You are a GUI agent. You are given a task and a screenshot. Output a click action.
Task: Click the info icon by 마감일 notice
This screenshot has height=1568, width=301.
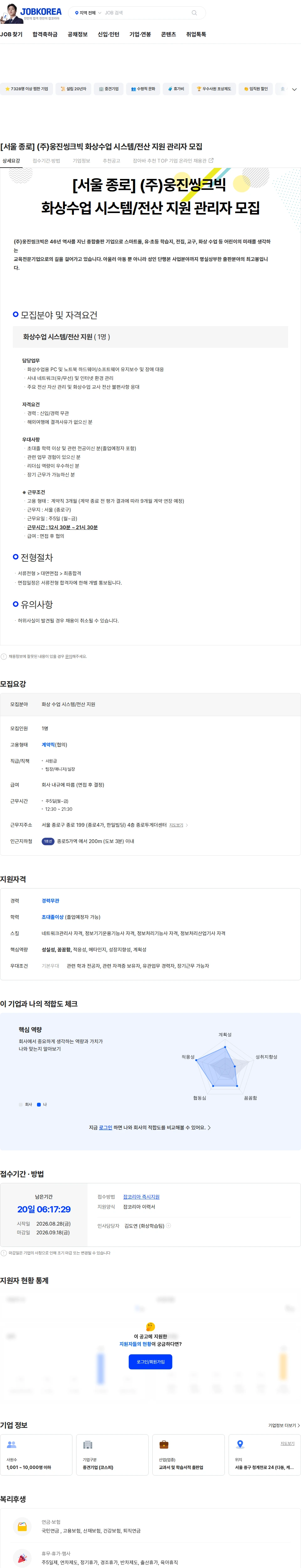4,1253
